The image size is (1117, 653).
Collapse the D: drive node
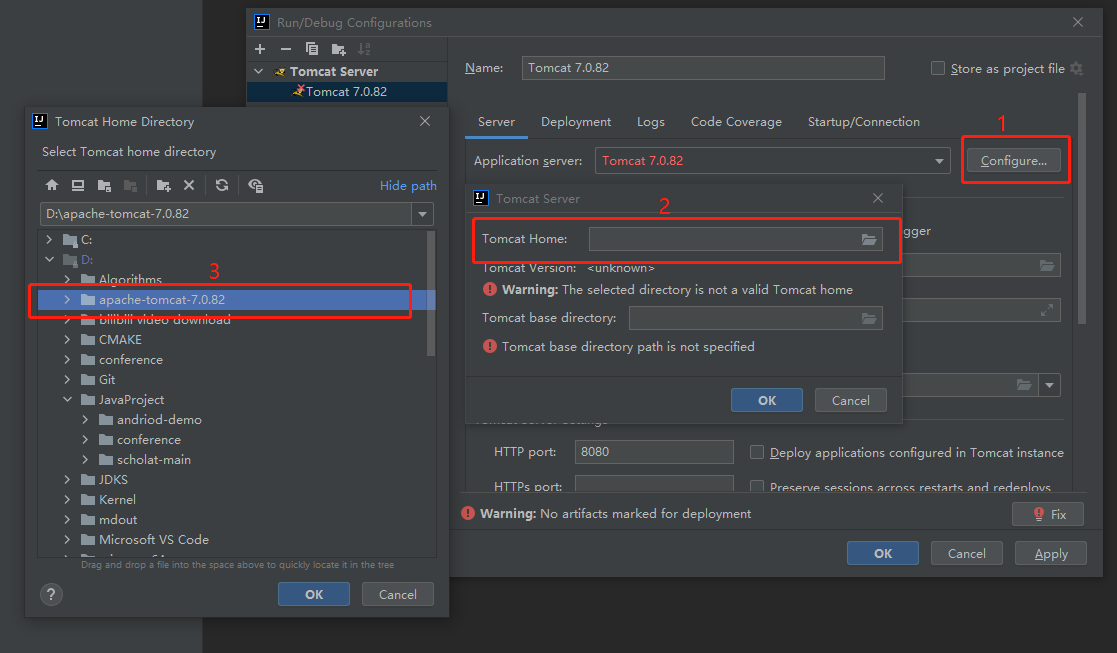(49, 259)
